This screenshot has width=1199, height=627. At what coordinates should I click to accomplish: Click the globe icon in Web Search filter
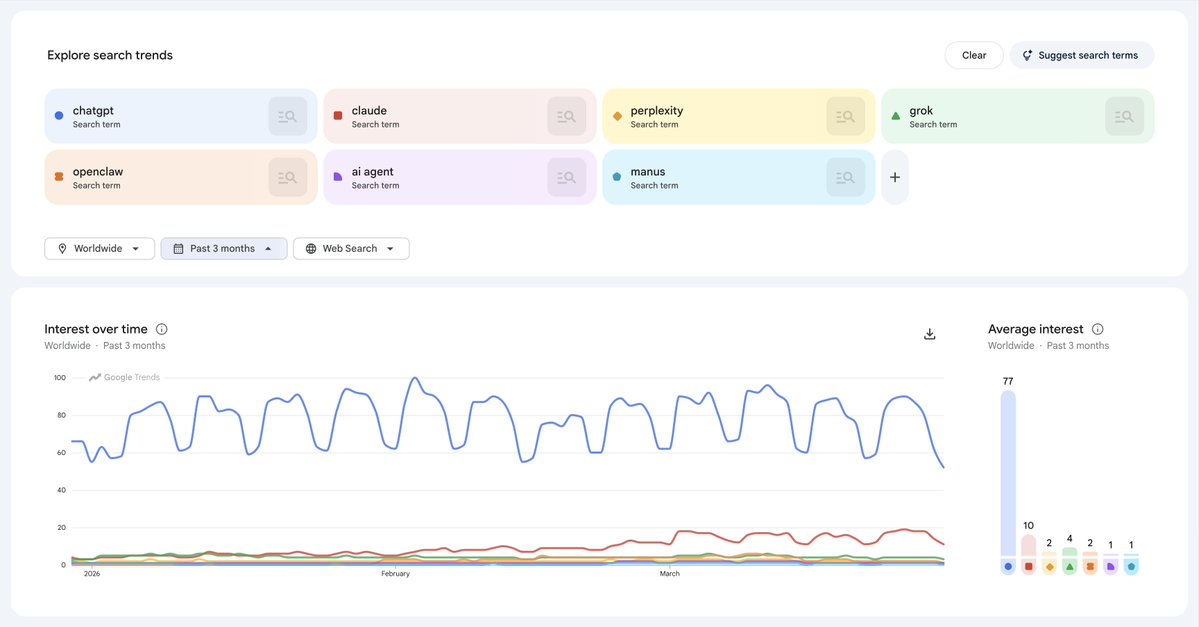tap(310, 249)
